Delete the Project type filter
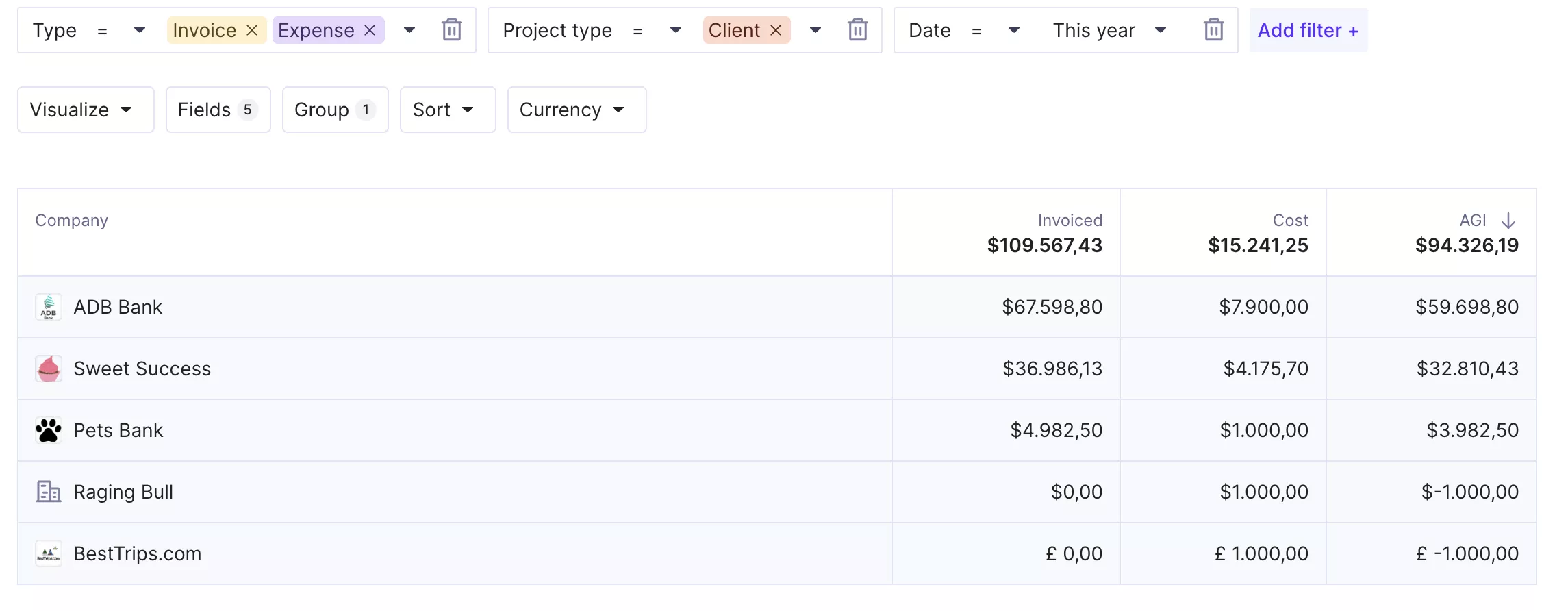This screenshot has height=611, width=1568. [857, 30]
